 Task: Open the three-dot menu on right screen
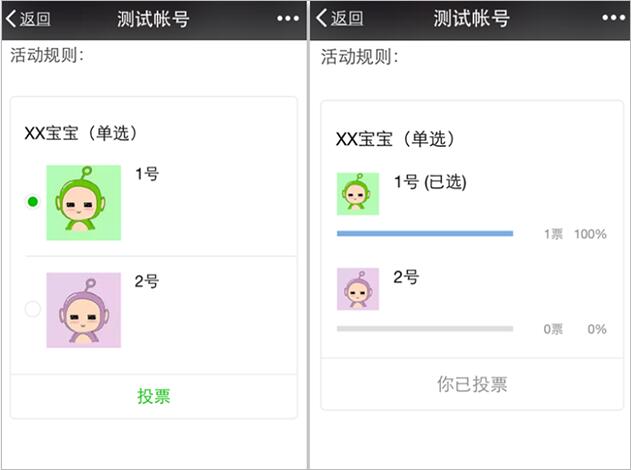click(613, 19)
